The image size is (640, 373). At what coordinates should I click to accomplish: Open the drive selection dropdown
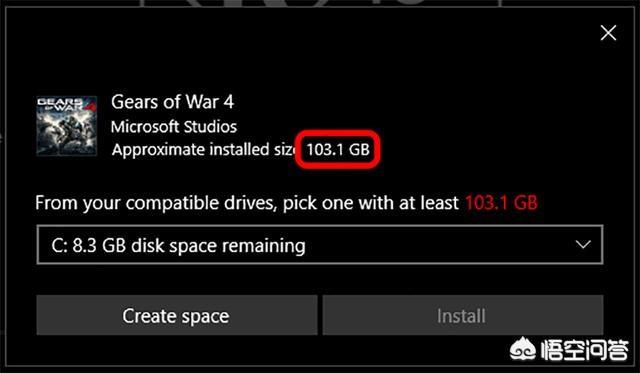pos(320,244)
